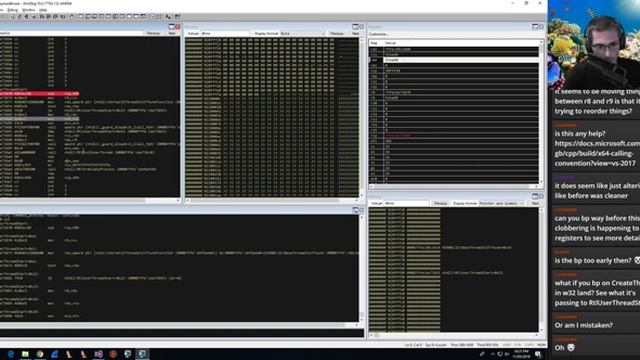This screenshot has height=360, width=640.
Task: Click the Virtual address field in top Memory window
Action: point(224,33)
